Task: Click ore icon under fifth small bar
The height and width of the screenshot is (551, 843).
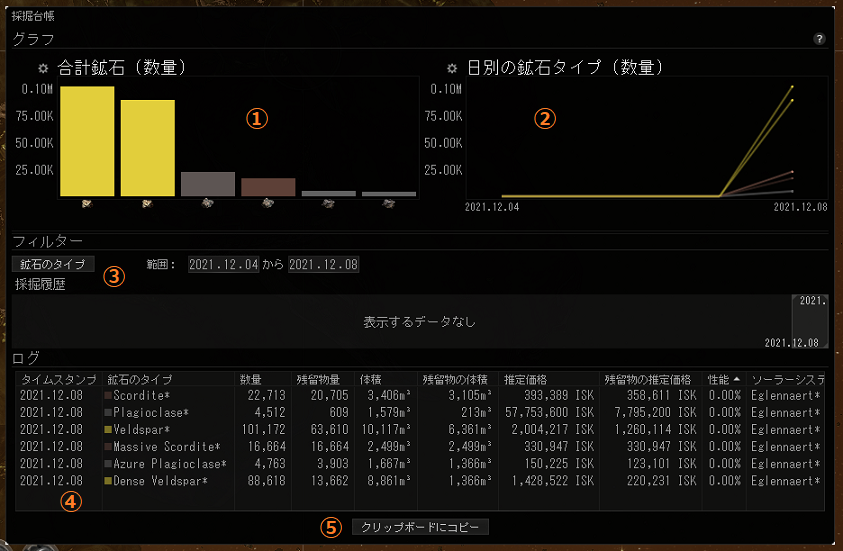Action: 328,203
